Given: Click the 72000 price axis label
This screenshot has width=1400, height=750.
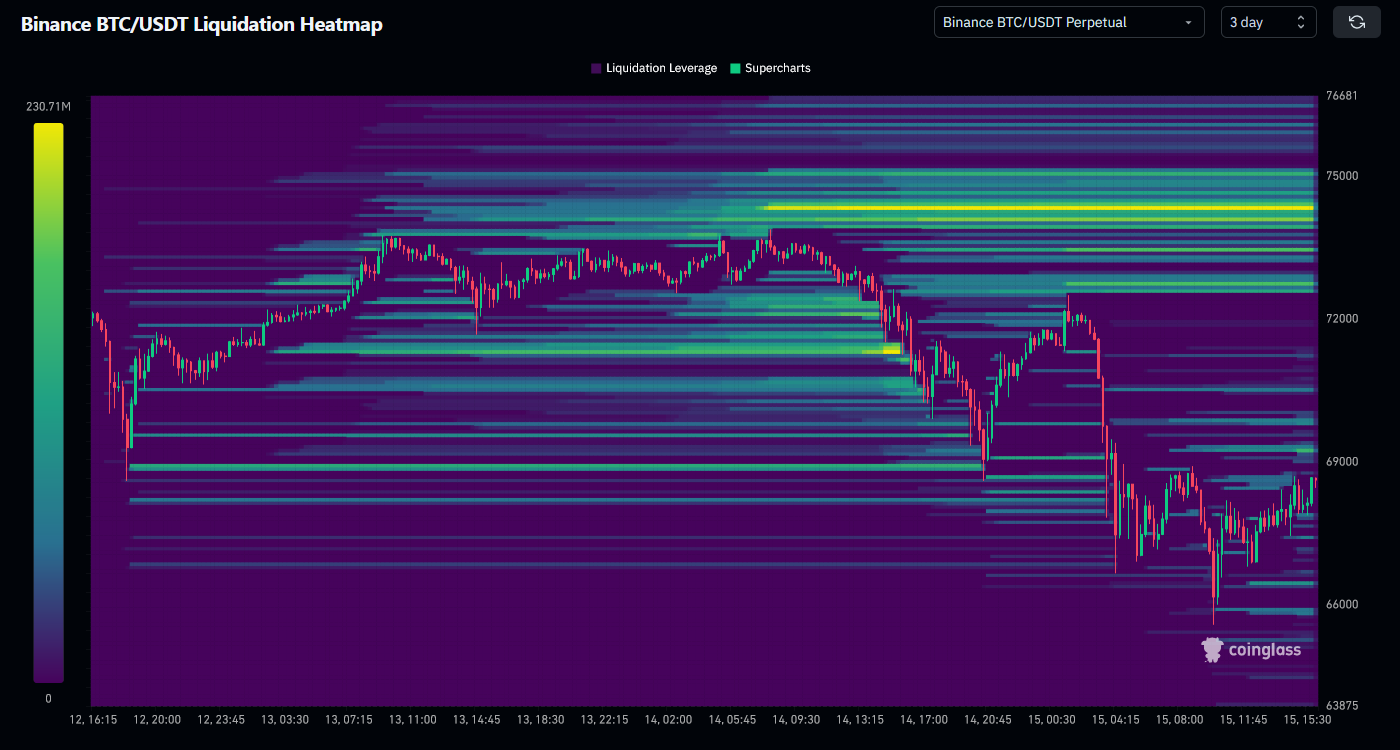Looking at the screenshot, I should 1341,319.
